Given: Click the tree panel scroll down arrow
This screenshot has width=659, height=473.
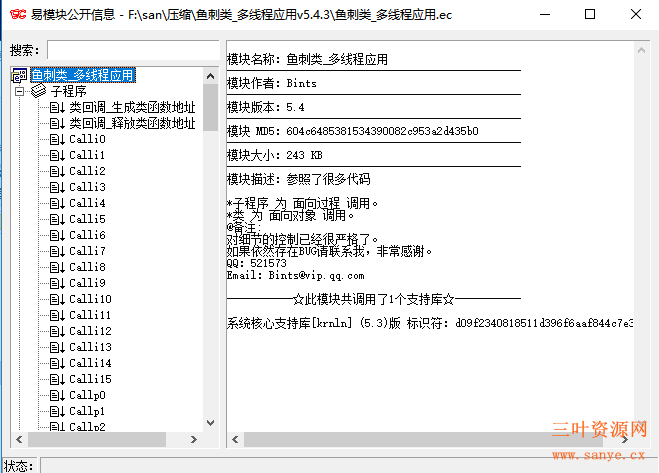Looking at the screenshot, I should pyautogui.click(x=211, y=423).
